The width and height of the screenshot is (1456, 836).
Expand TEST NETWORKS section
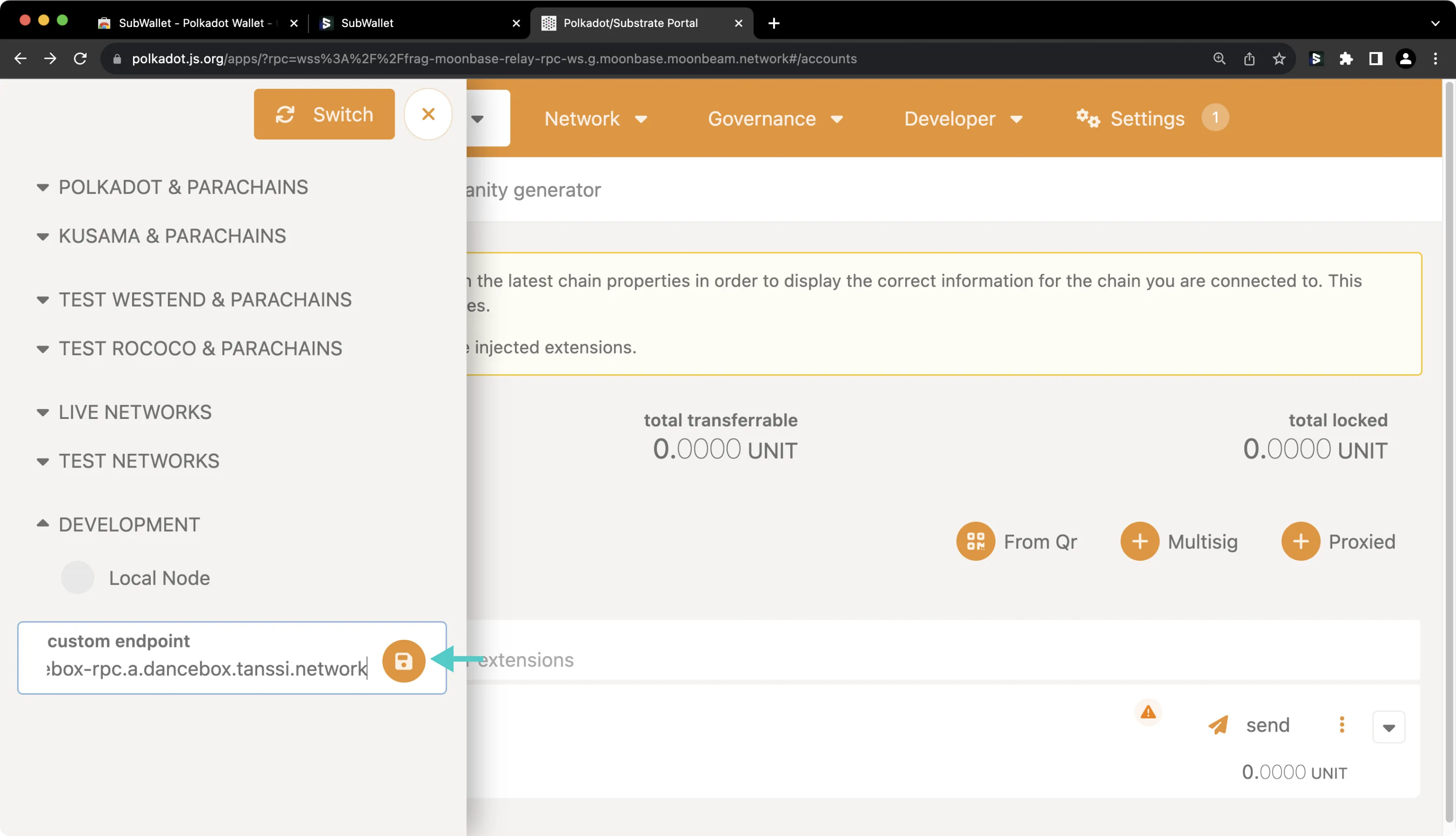[127, 461]
